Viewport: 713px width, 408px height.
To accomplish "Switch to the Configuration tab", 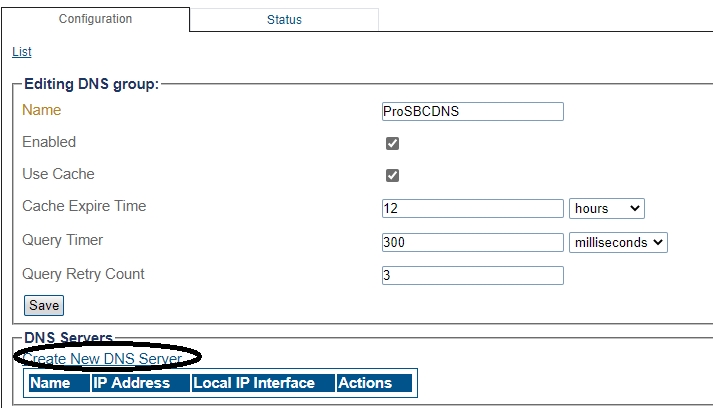I will coord(95,19).
